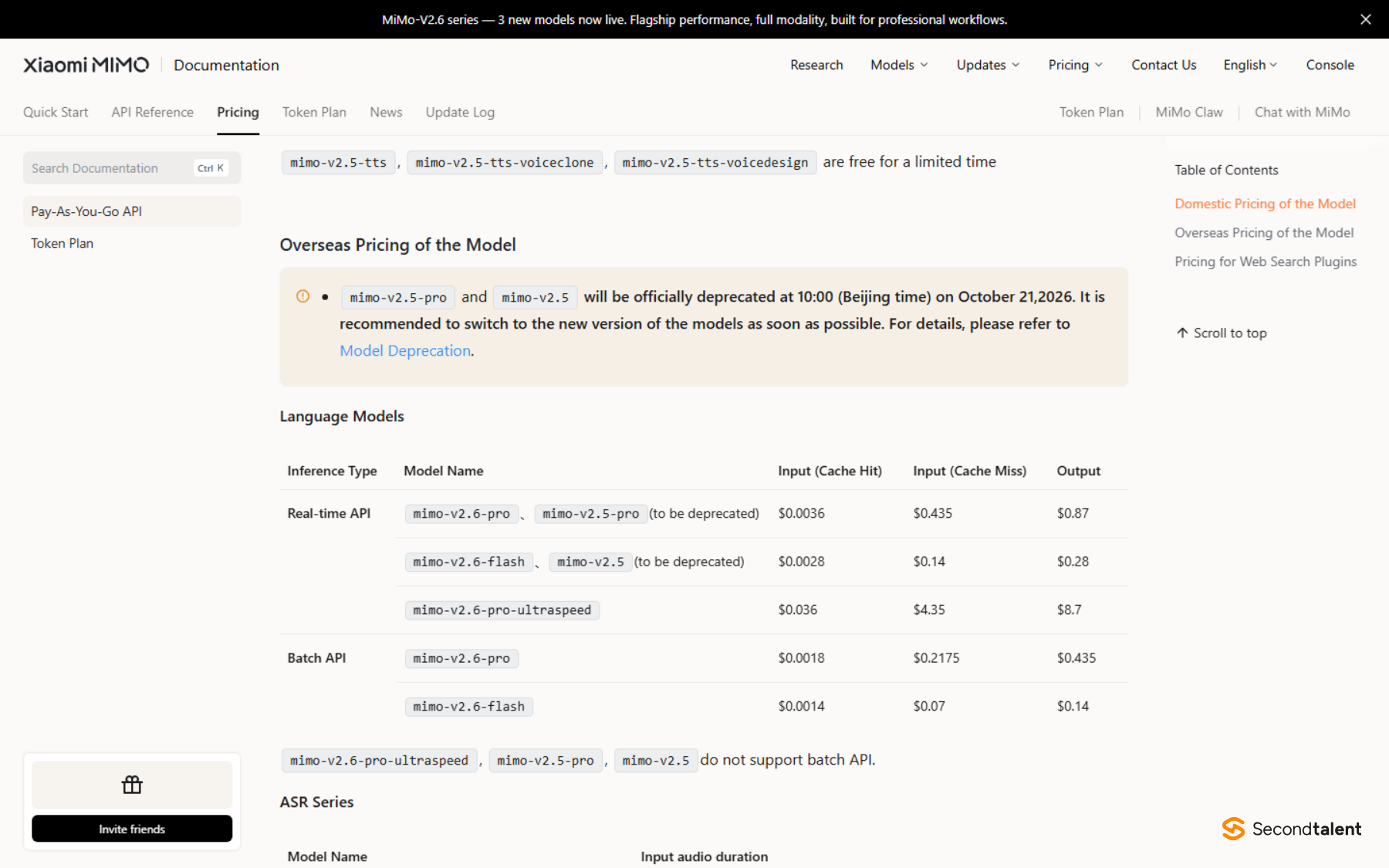This screenshot has height=868, width=1389.
Task: Click the Batch API row label
Action: (316, 658)
